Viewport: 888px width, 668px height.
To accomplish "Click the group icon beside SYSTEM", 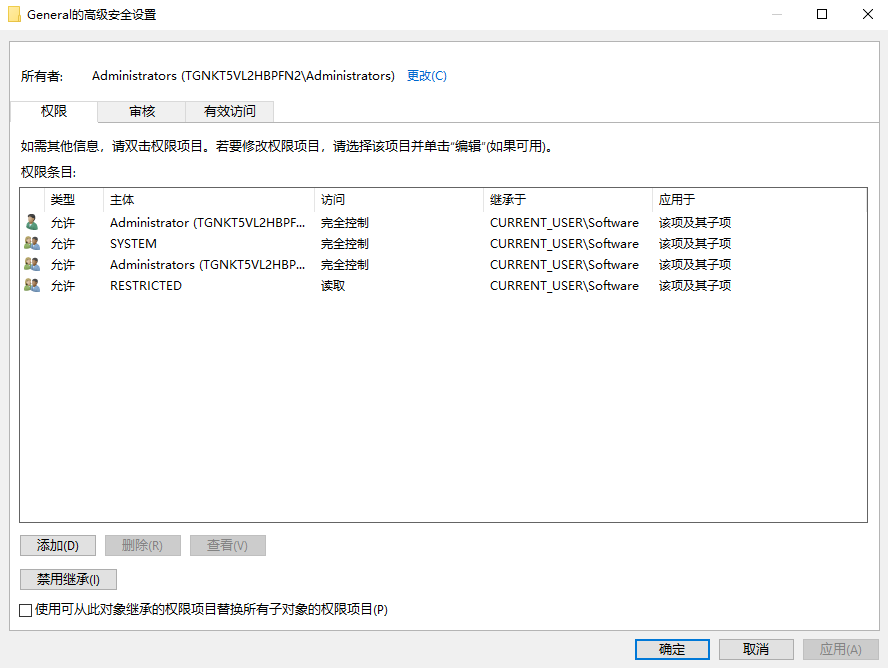I will click(x=32, y=243).
